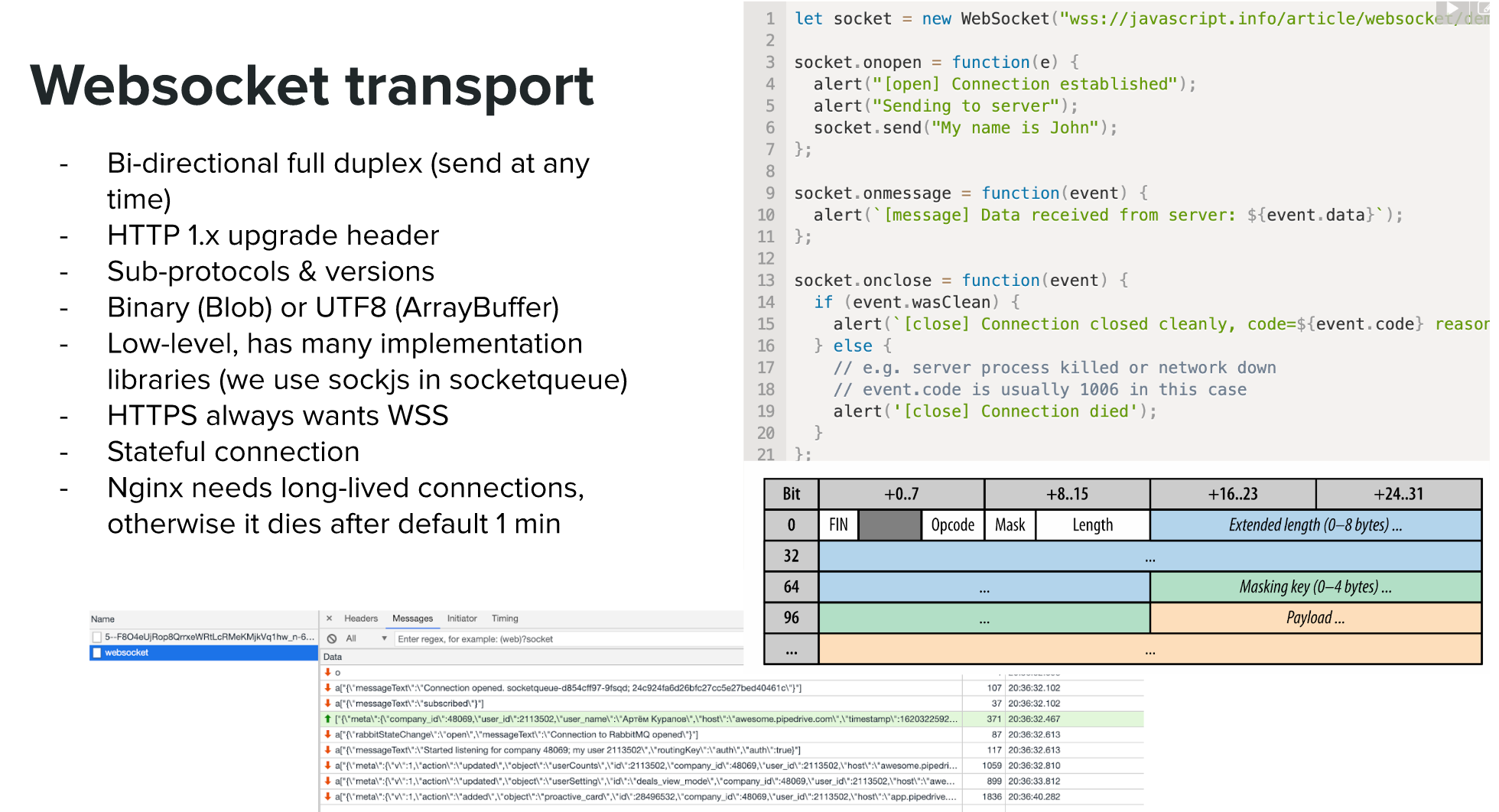Click the 'Websocket transport' slide title
1499x812 pixels.
point(312,86)
